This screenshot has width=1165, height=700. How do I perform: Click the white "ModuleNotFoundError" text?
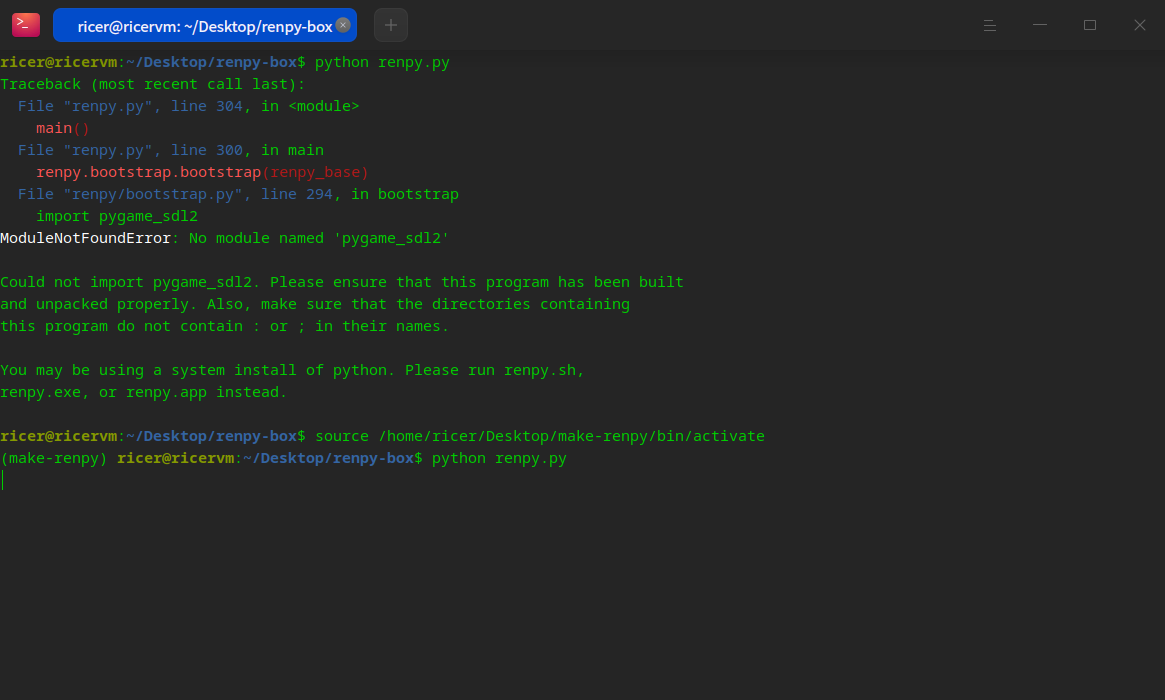click(85, 239)
